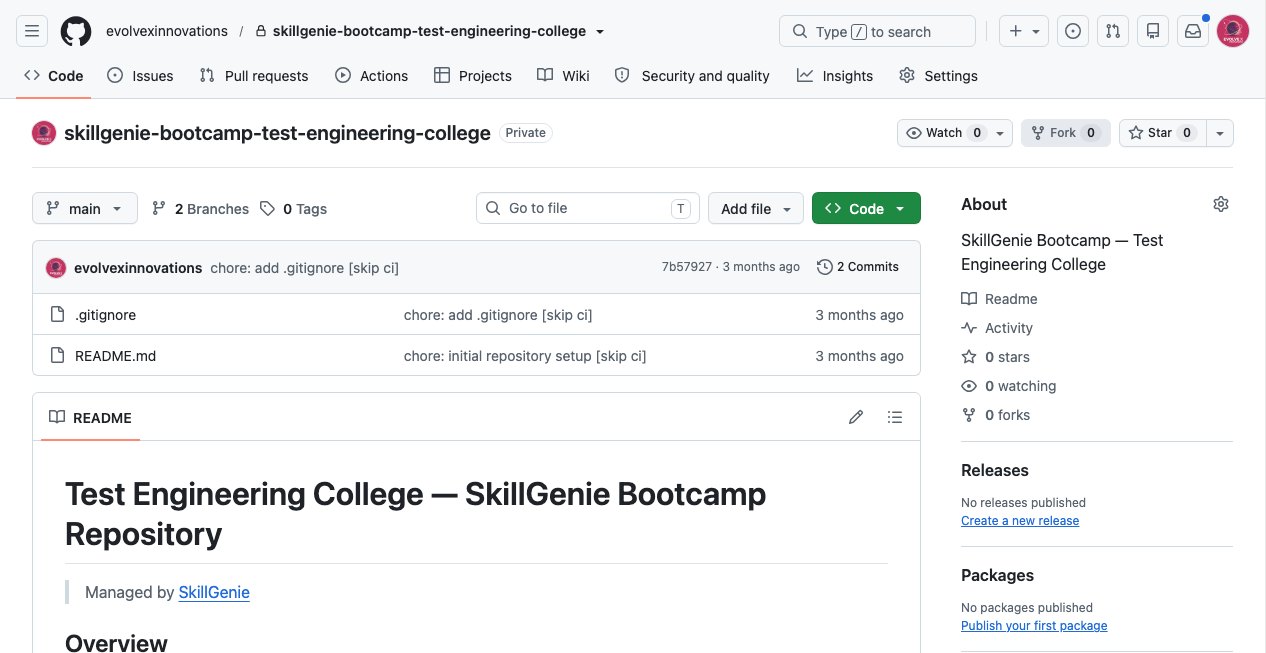Click the README.md file icon
The width and height of the screenshot is (1266, 653).
57,356
